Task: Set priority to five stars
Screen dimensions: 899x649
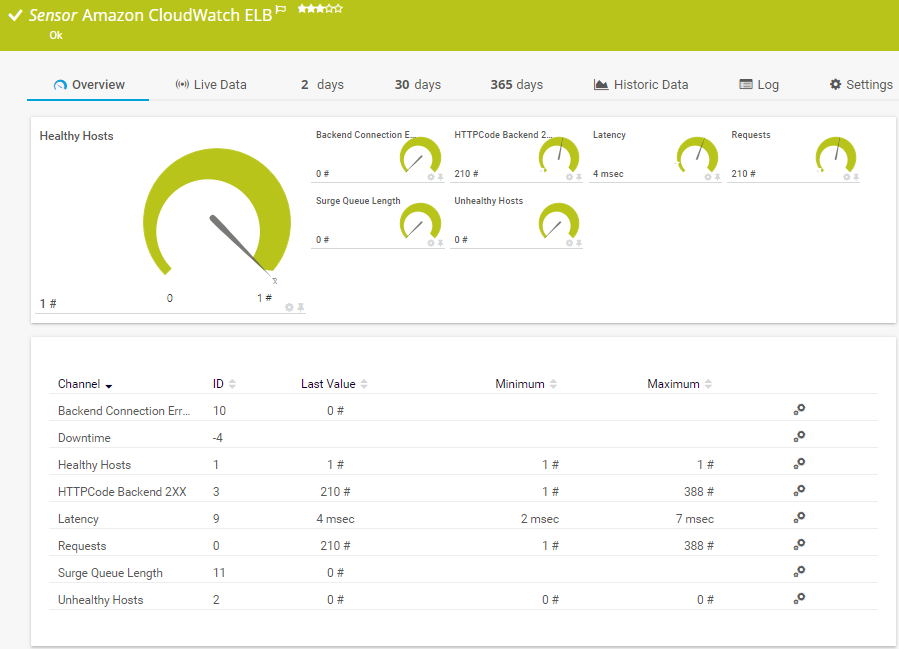Action: pyautogui.click(x=339, y=9)
